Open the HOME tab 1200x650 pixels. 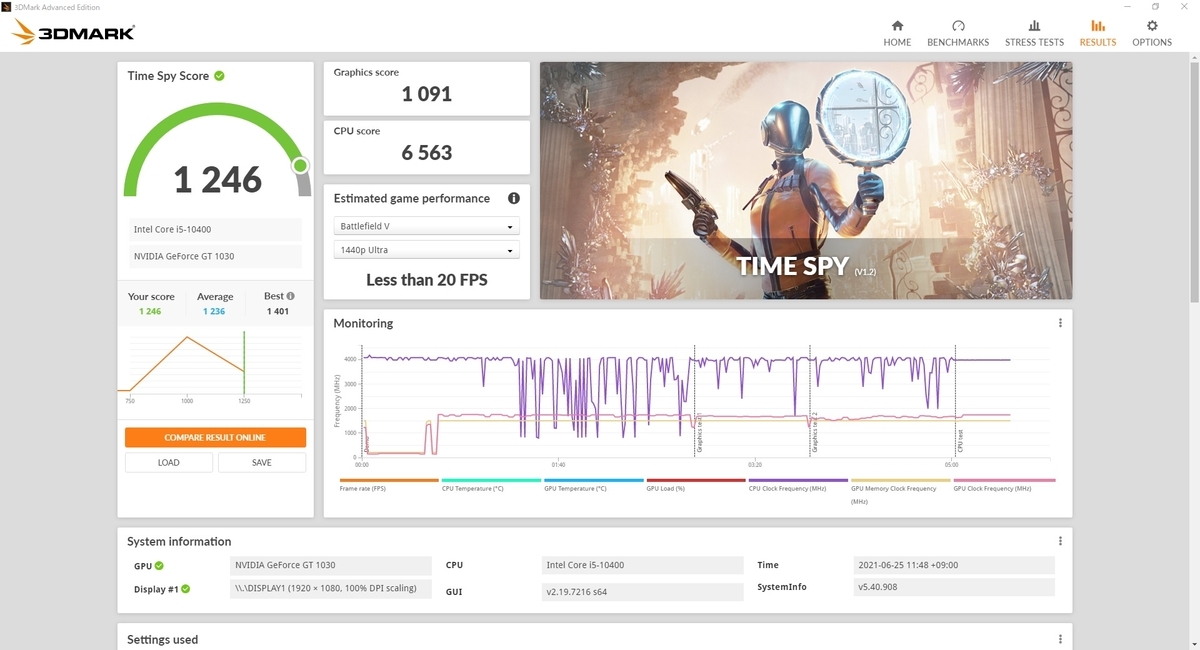click(897, 33)
